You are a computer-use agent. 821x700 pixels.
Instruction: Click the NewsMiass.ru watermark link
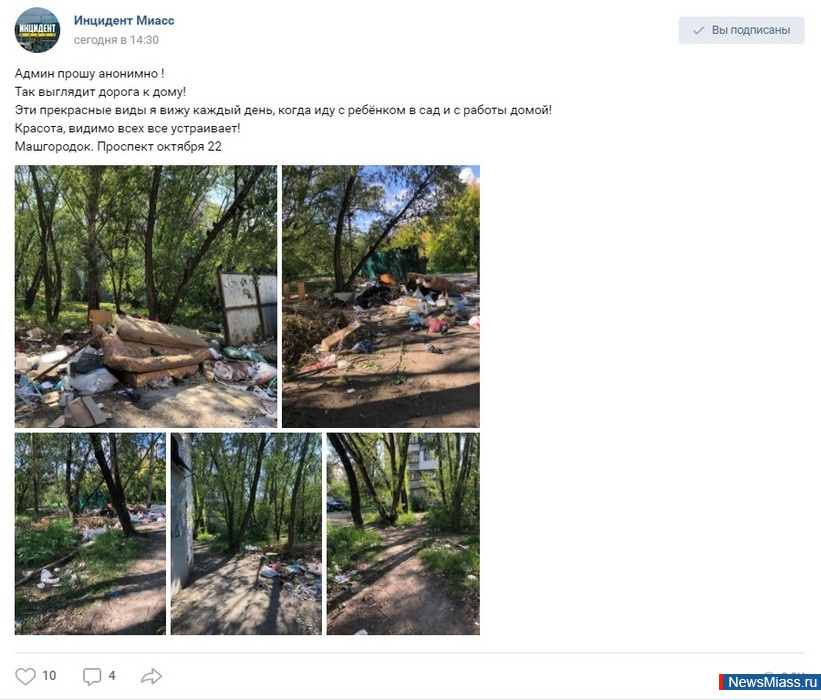coord(770,682)
